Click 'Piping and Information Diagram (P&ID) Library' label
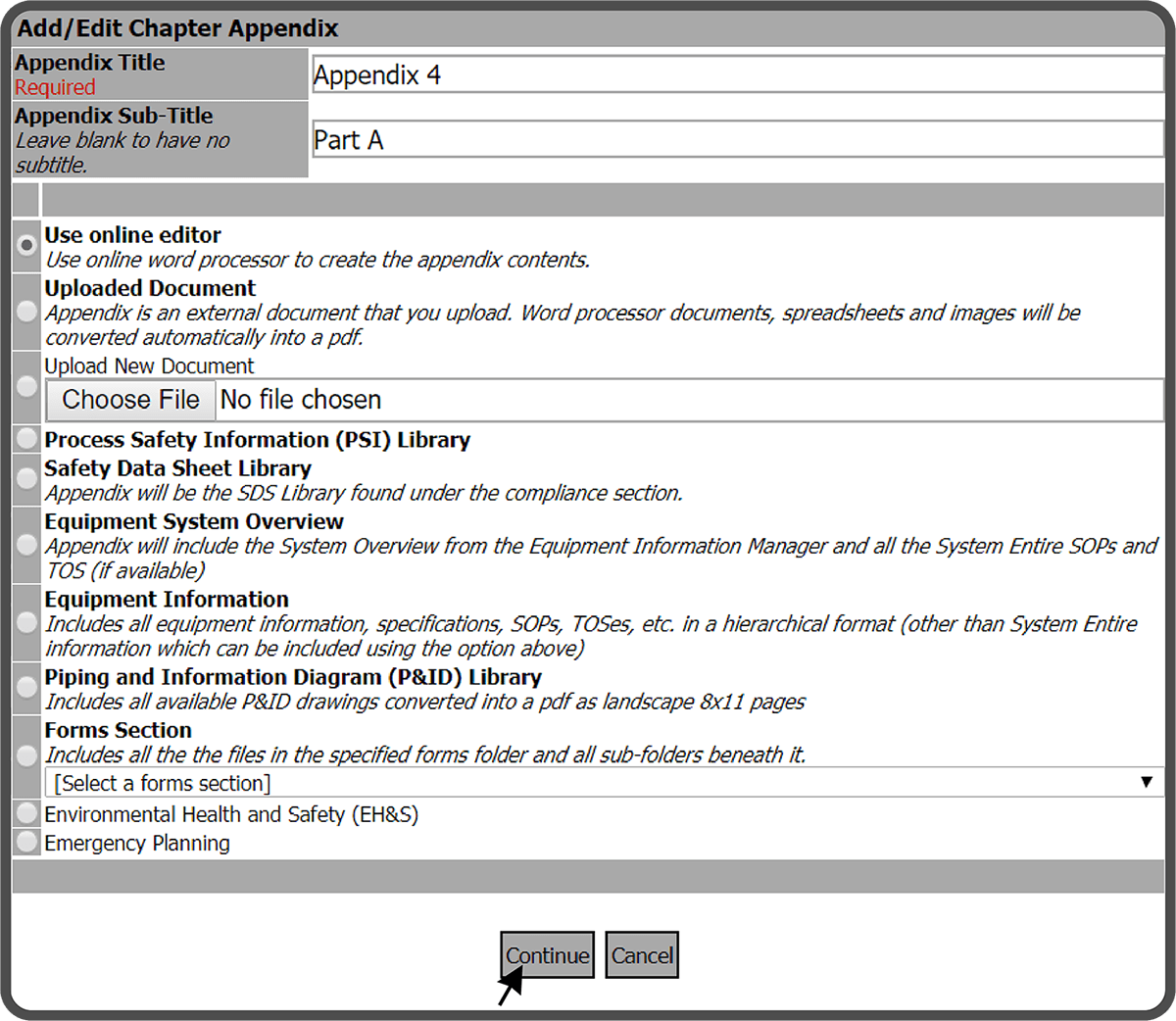The image size is (1176, 1021). point(293,677)
